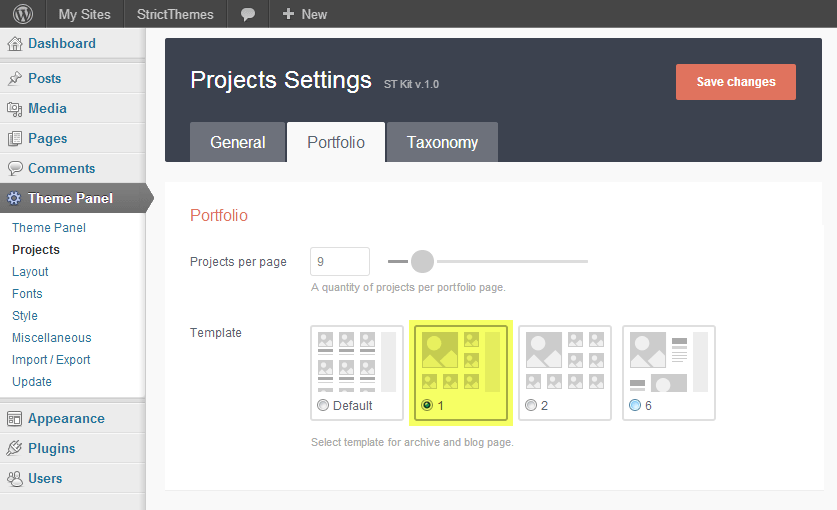This screenshot has height=510, width=837.
Task: Open the comments bubble icon in admin bar
Action: [248, 14]
